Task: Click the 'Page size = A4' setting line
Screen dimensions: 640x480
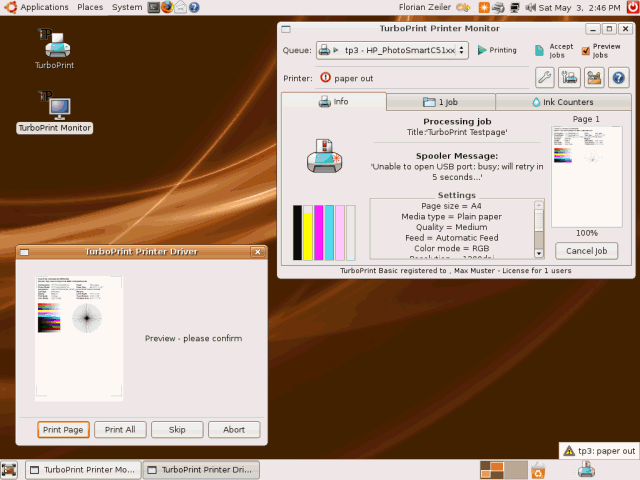Action: [x=451, y=206]
